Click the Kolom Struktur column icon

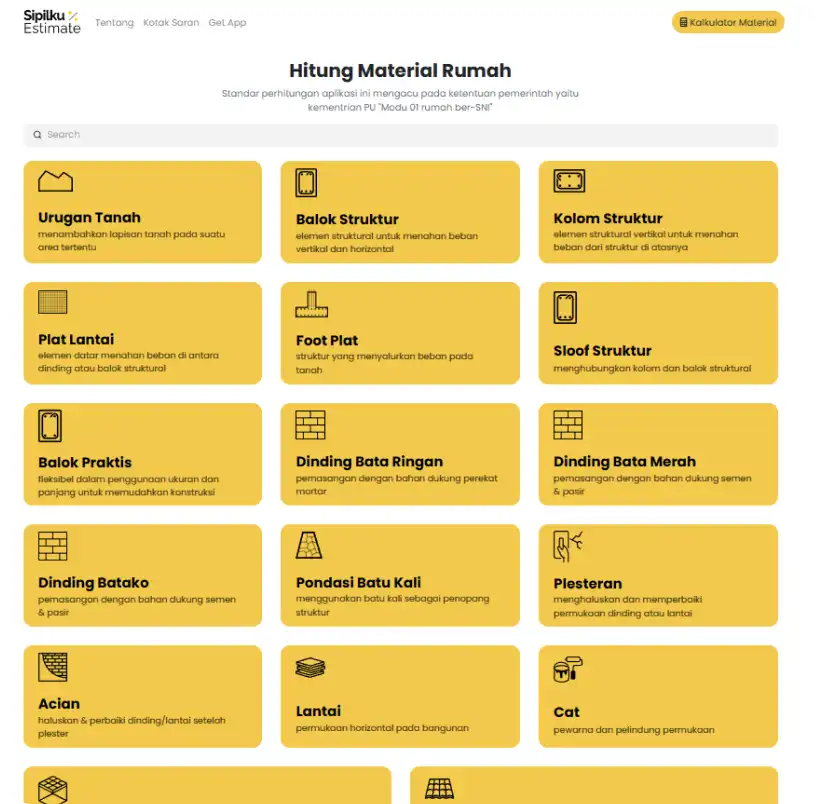pos(569,181)
